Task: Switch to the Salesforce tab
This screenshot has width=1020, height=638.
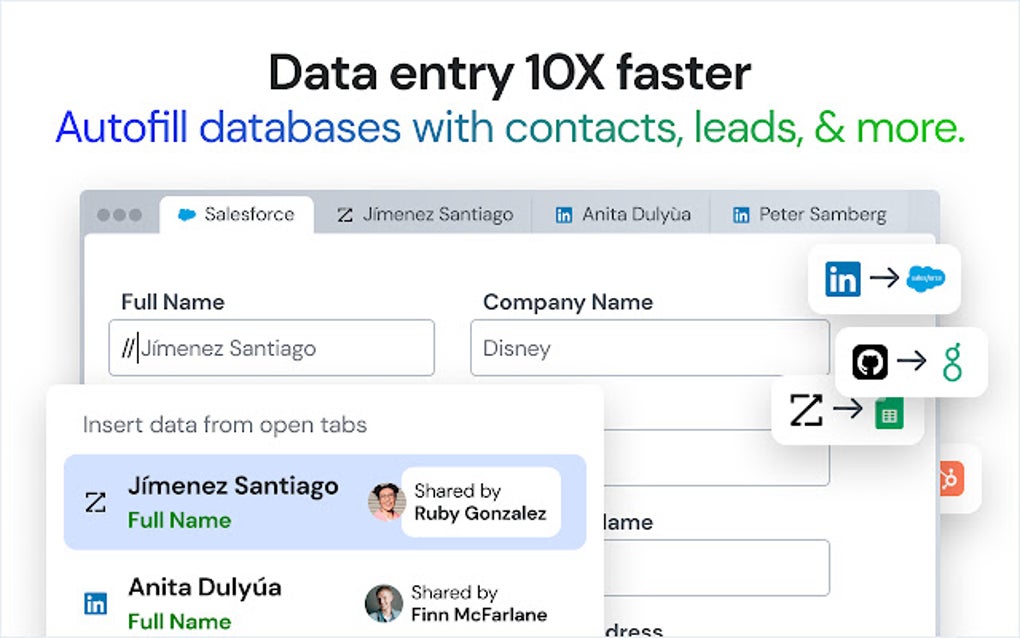Action: point(237,215)
